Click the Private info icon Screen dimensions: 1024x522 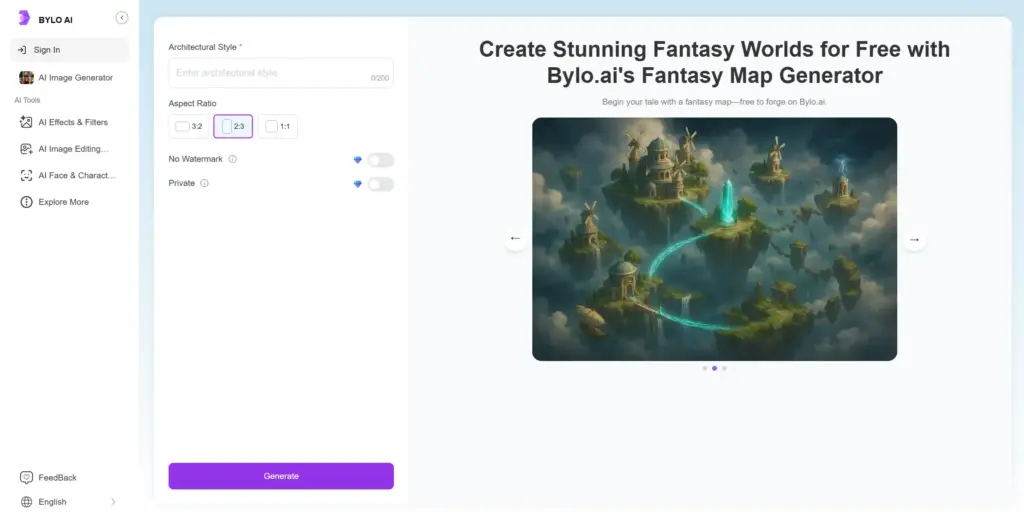click(x=204, y=184)
